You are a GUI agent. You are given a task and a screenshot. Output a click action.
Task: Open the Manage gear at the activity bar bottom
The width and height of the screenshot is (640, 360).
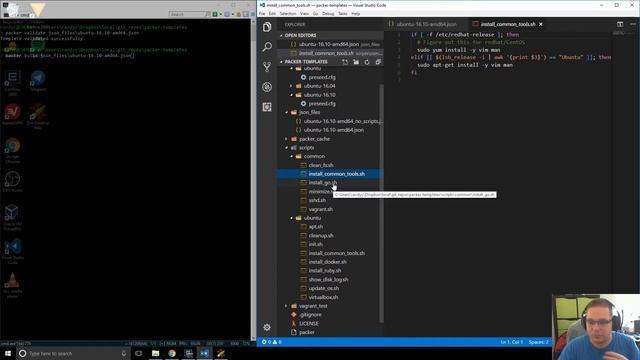267,327
